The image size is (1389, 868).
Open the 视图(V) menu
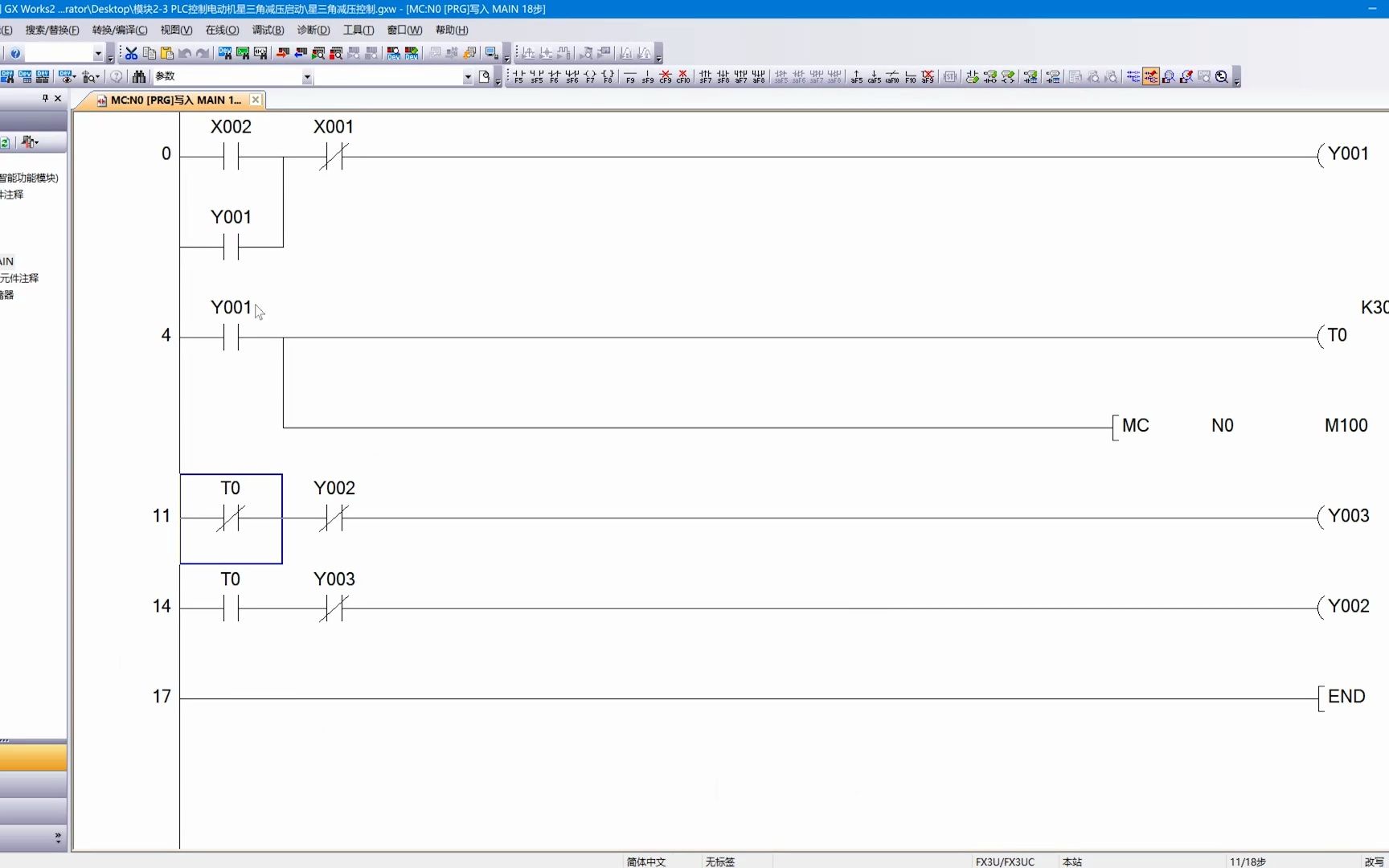click(x=176, y=30)
